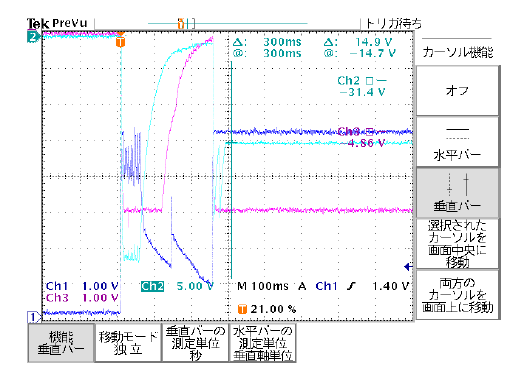The image size is (514, 372).
Task: Click the orange T trigger position marker
Action: point(121,42)
